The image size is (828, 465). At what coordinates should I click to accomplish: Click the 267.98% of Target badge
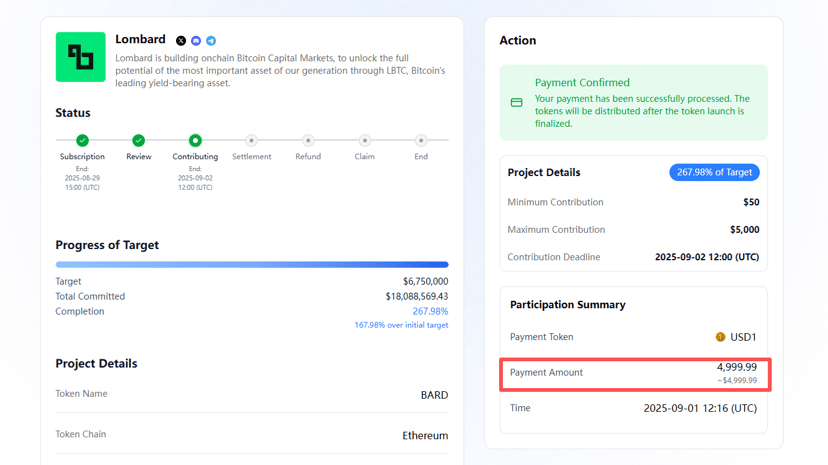point(714,172)
